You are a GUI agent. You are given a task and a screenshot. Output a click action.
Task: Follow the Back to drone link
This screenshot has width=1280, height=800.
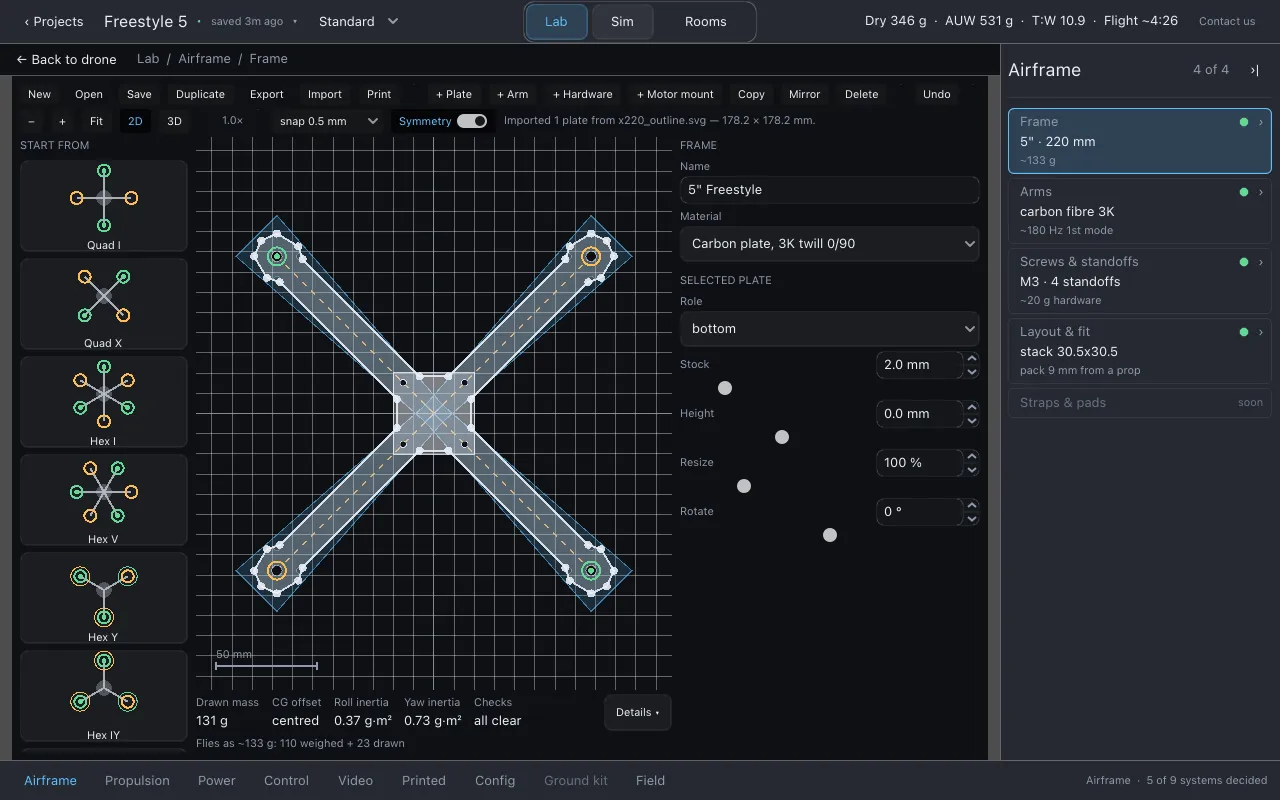point(66,59)
